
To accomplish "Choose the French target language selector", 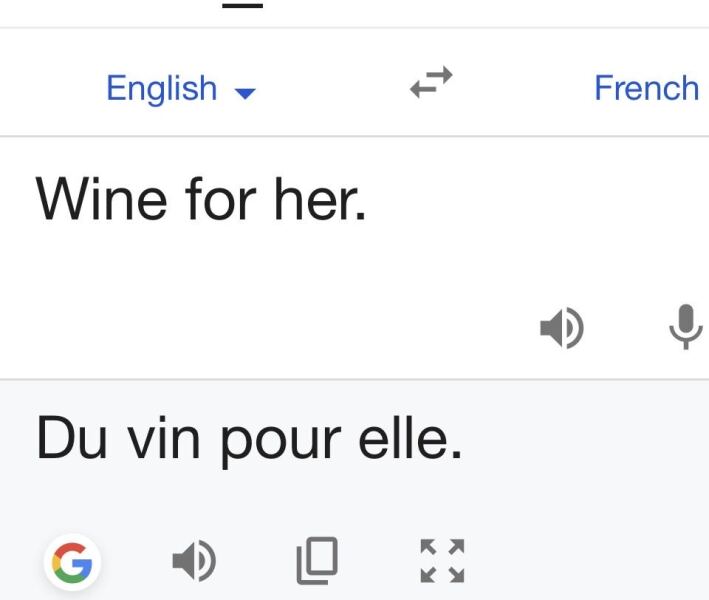I will [646, 88].
